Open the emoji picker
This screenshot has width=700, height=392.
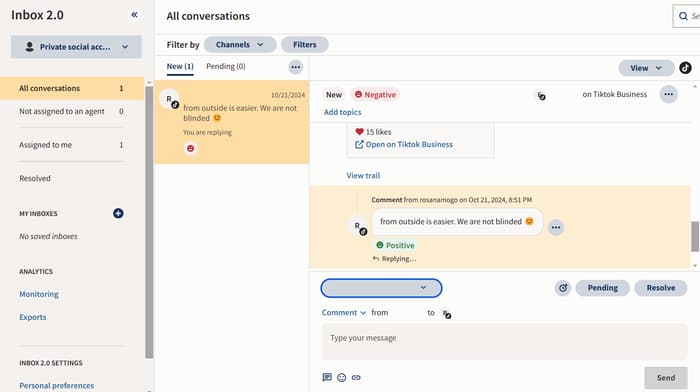click(x=342, y=377)
